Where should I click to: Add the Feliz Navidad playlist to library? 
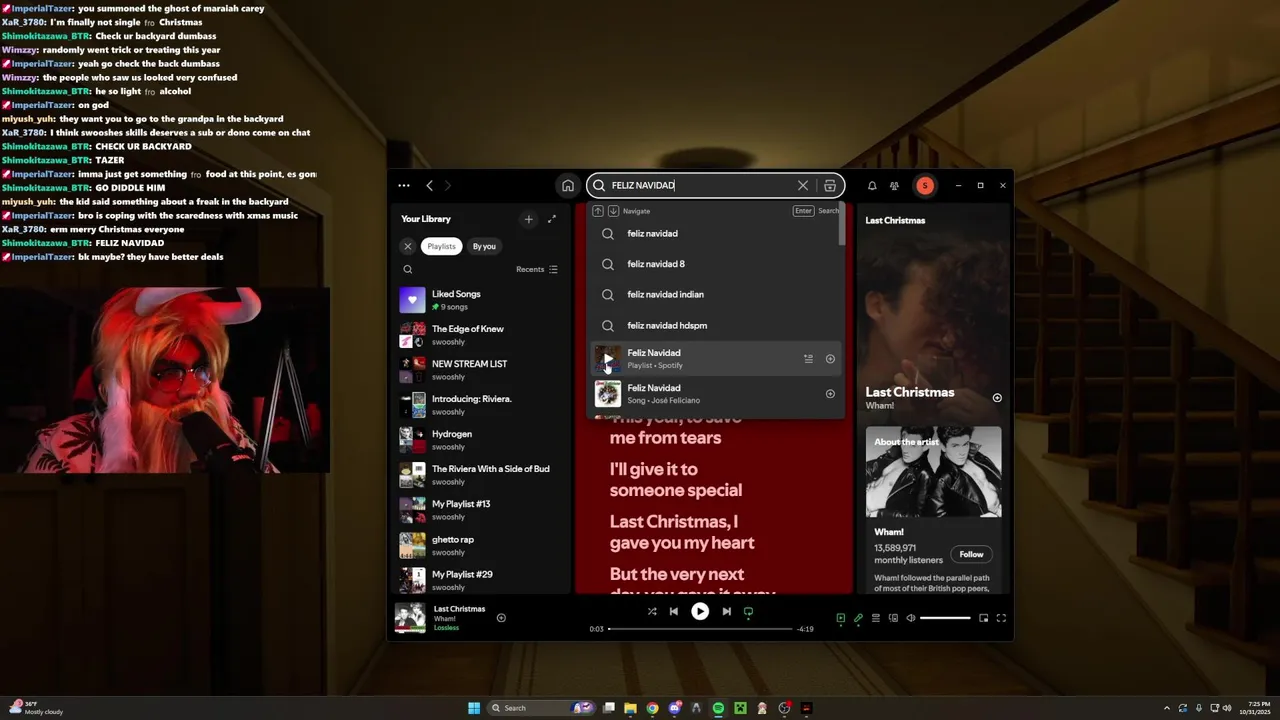tap(830, 359)
